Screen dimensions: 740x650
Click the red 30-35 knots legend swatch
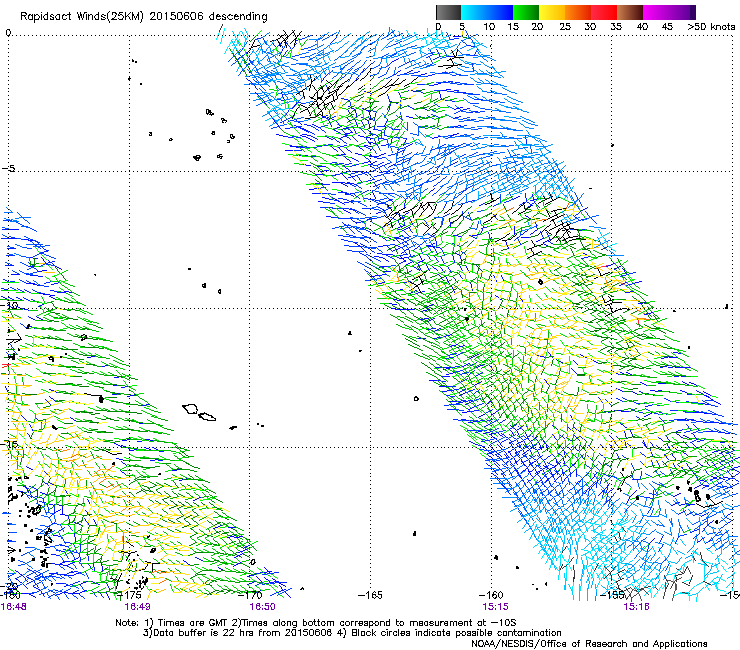pos(604,12)
